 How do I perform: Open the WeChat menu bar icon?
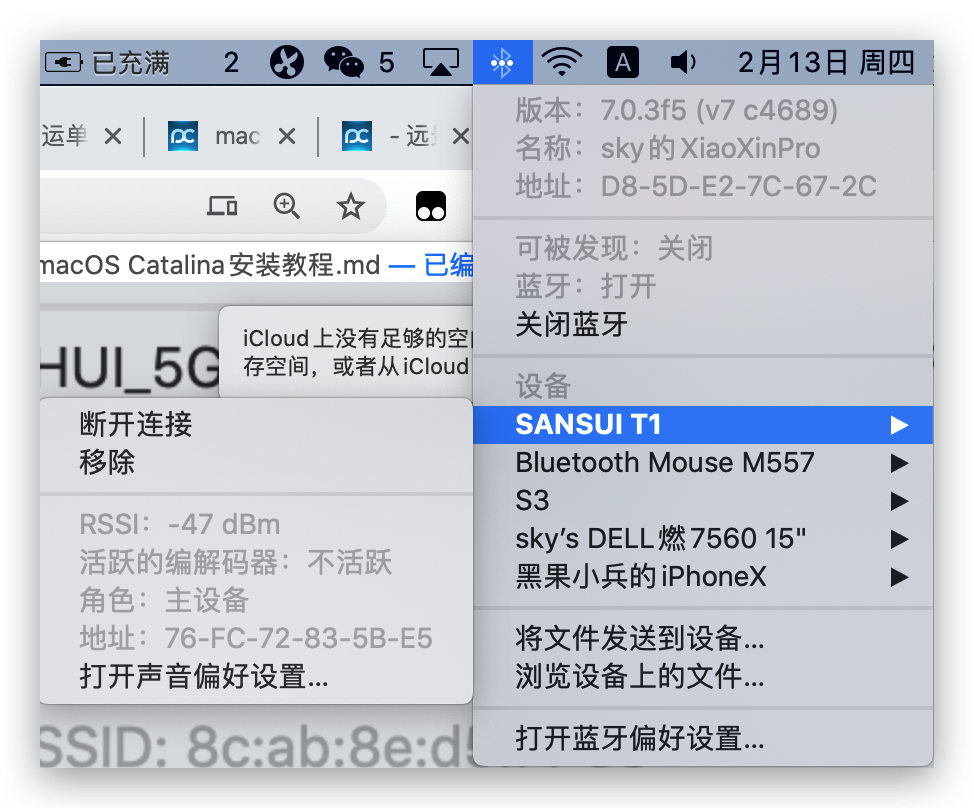click(x=344, y=62)
